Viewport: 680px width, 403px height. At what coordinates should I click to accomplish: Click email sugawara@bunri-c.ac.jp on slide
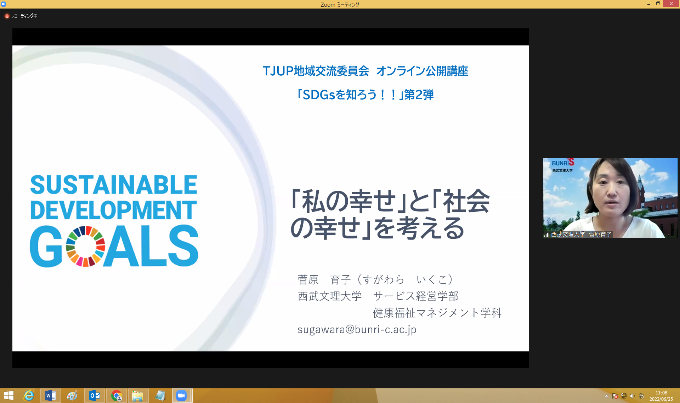pyautogui.click(x=356, y=330)
